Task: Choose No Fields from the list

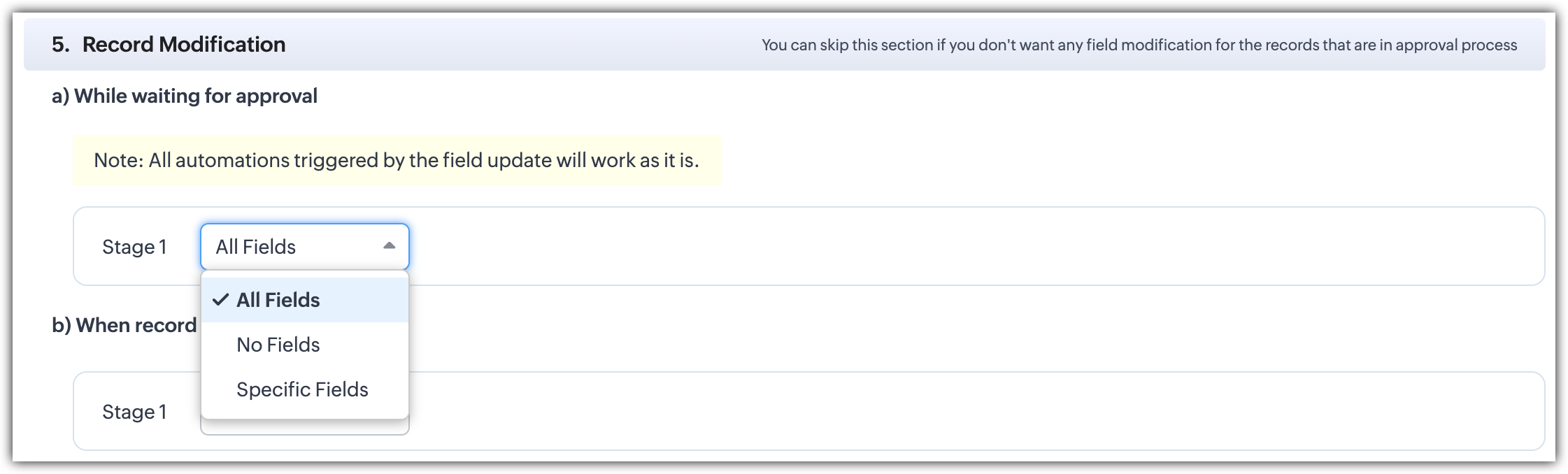Action: point(278,345)
